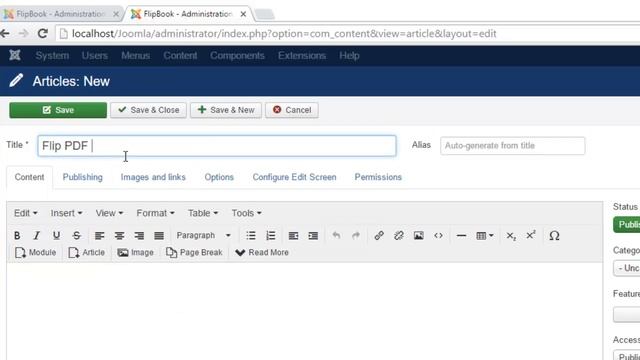This screenshot has width=640, height=360.
Task: Switch to Publishing tab
Action: (82, 177)
